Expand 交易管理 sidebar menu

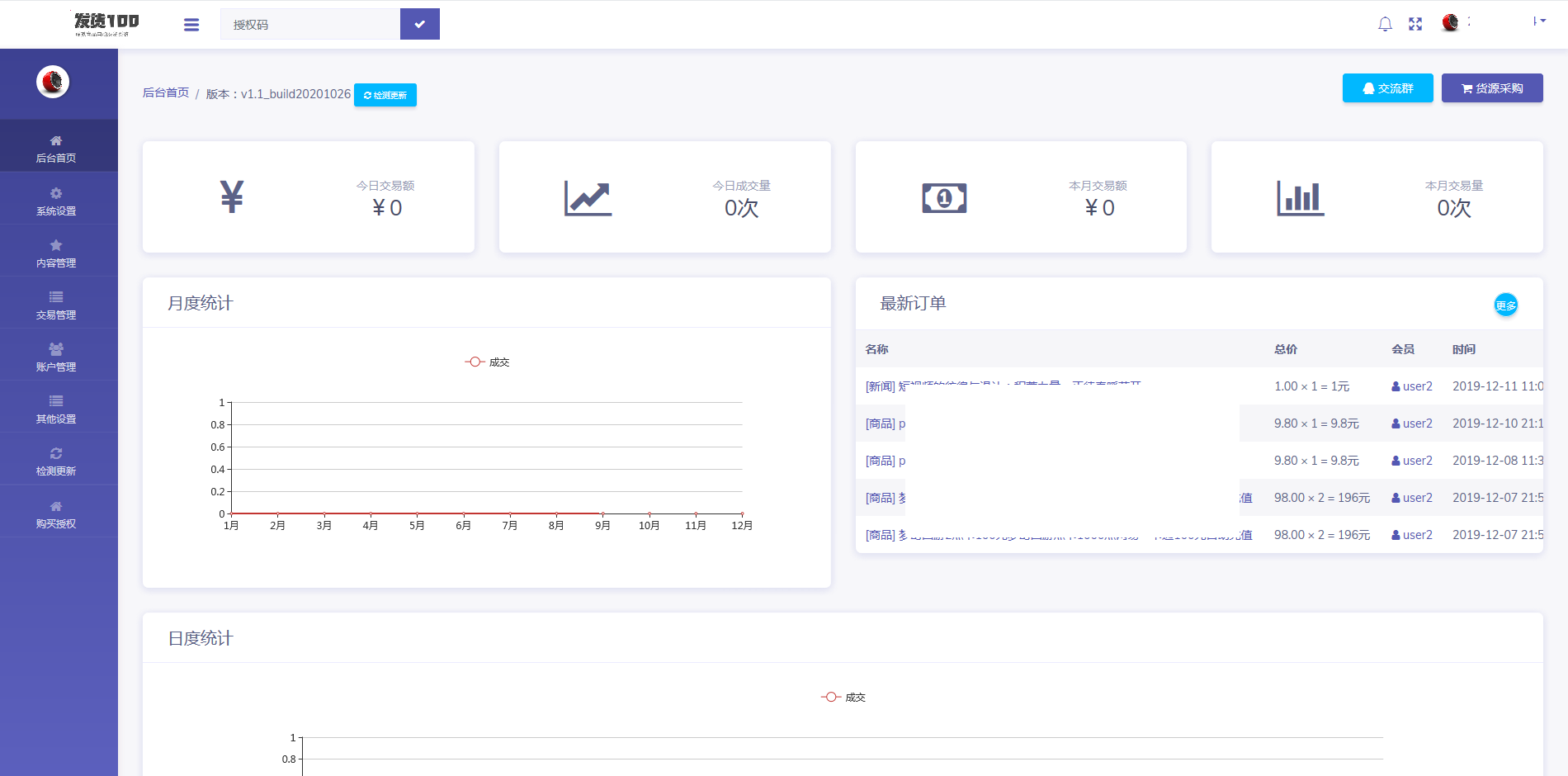pyautogui.click(x=56, y=305)
